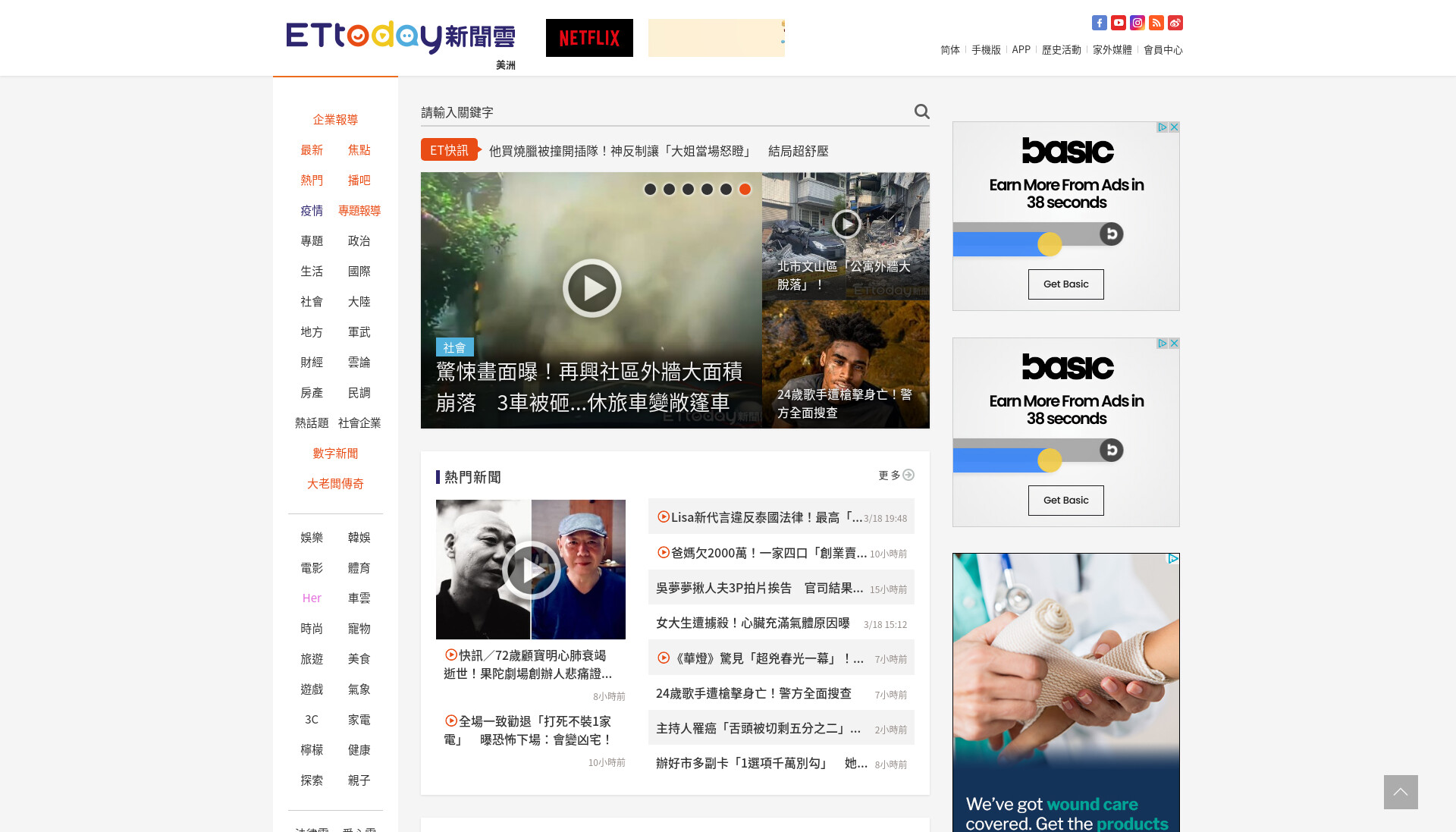Open the 娛樂 category
The image size is (1456, 832).
312,538
